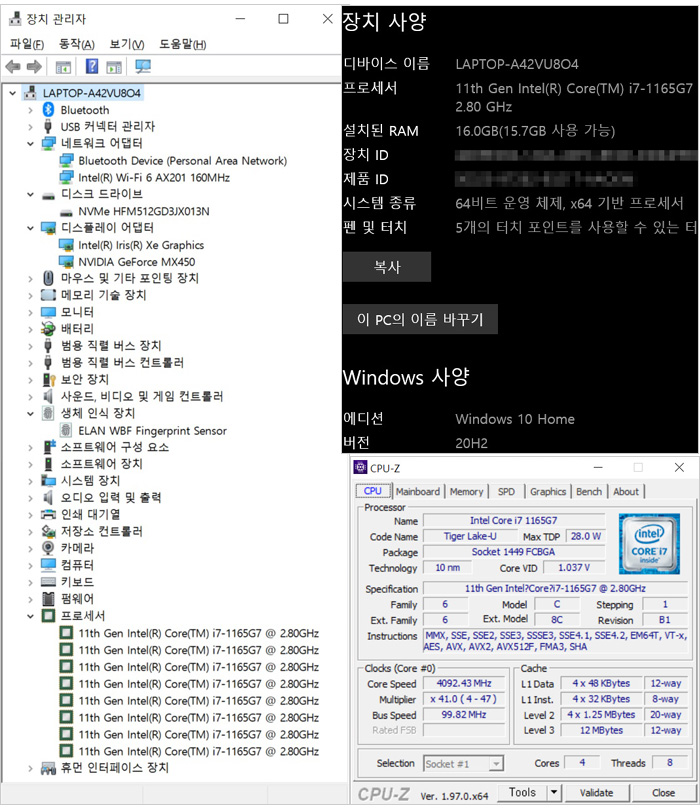Click the 네트워크 어댑터 category icon
The width and height of the screenshot is (700, 809).
tap(48, 143)
